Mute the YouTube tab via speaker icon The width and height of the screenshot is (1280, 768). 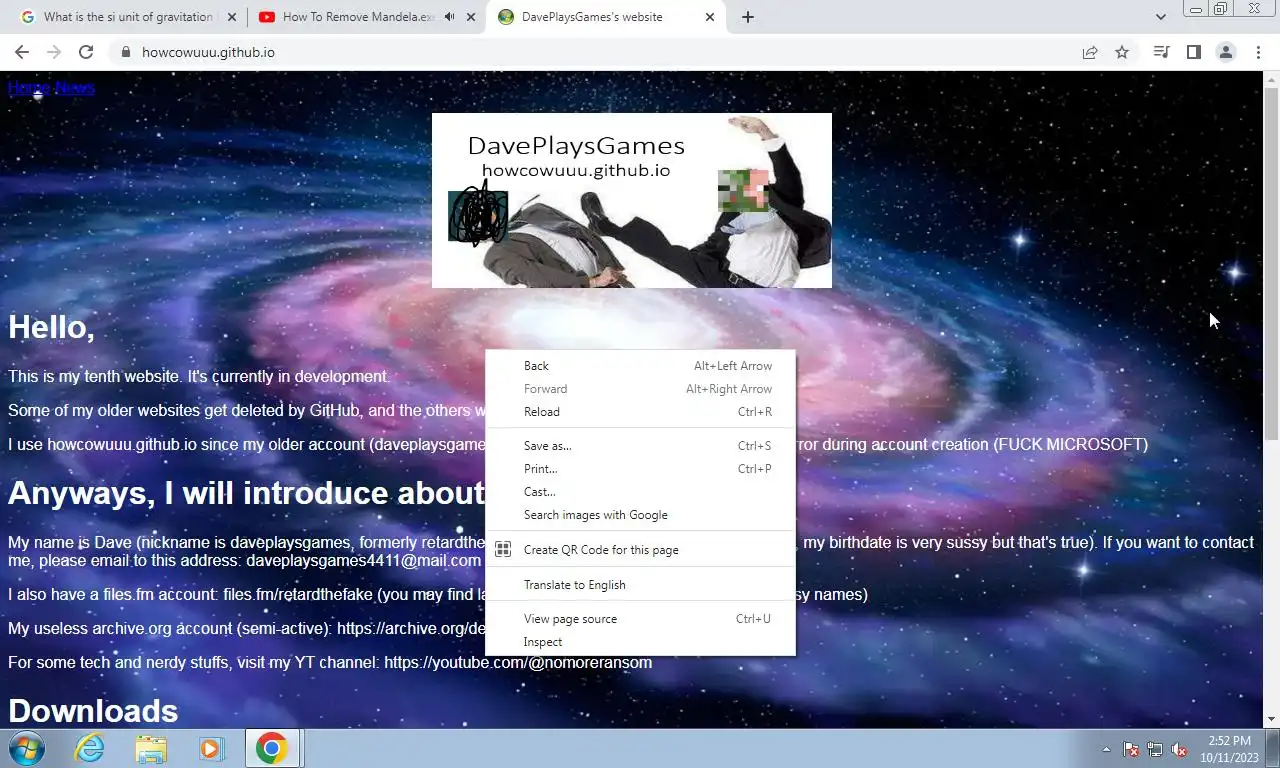[x=449, y=17]
